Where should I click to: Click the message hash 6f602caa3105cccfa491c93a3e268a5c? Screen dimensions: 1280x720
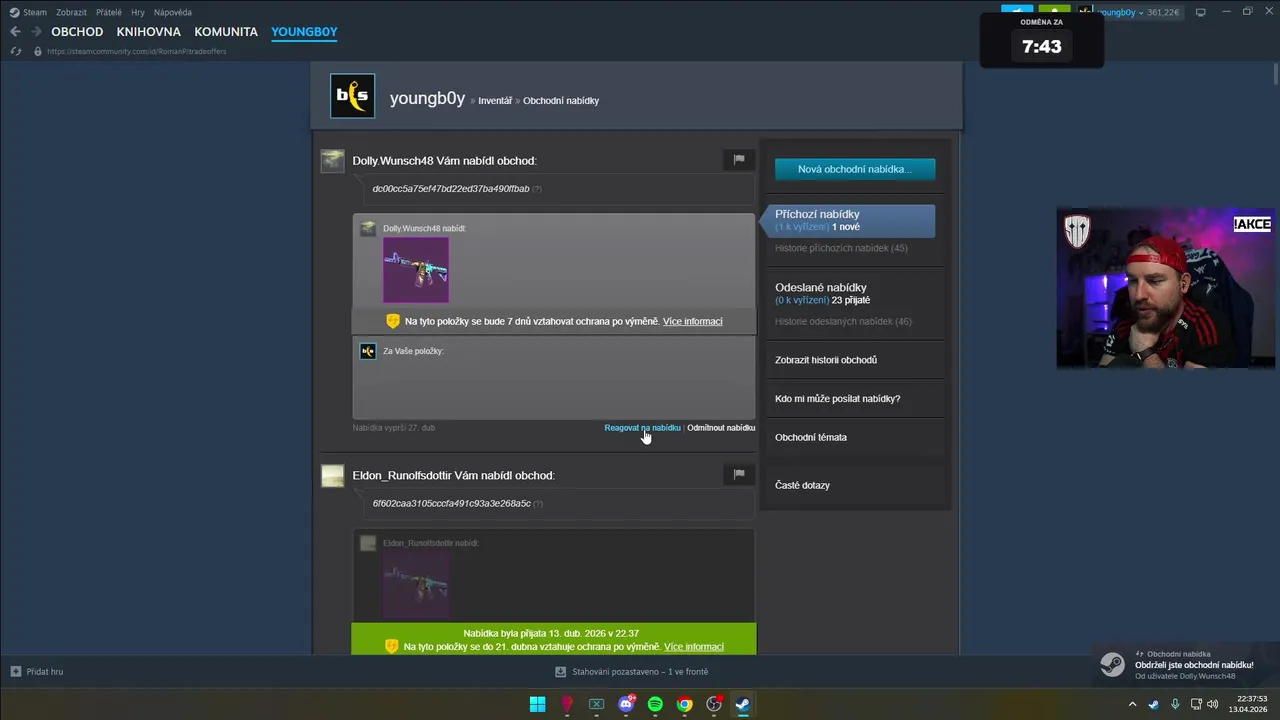[x=452, y=504]
